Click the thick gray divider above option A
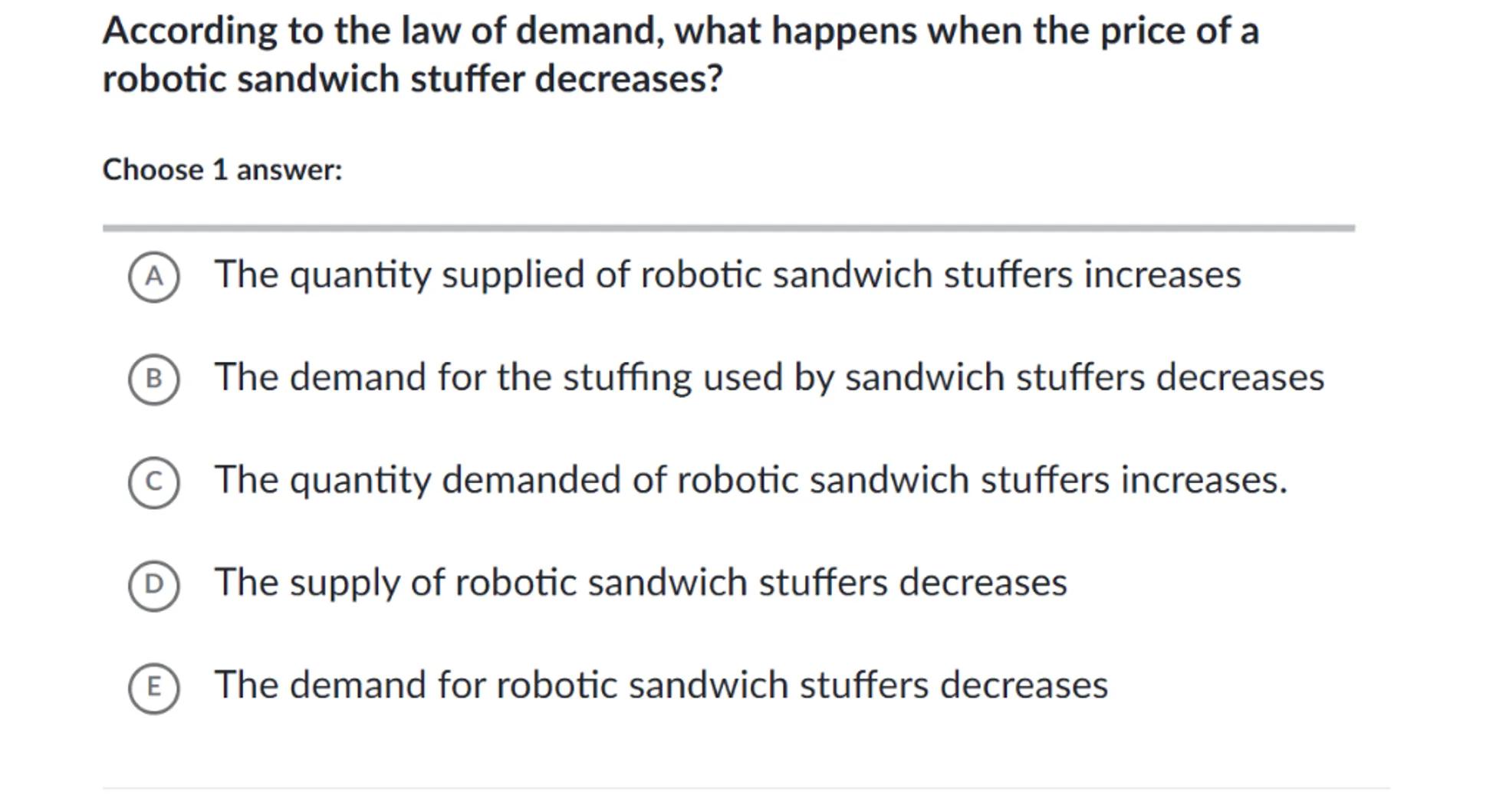Viewport: 1506px width, 812px height. (728, 228)
